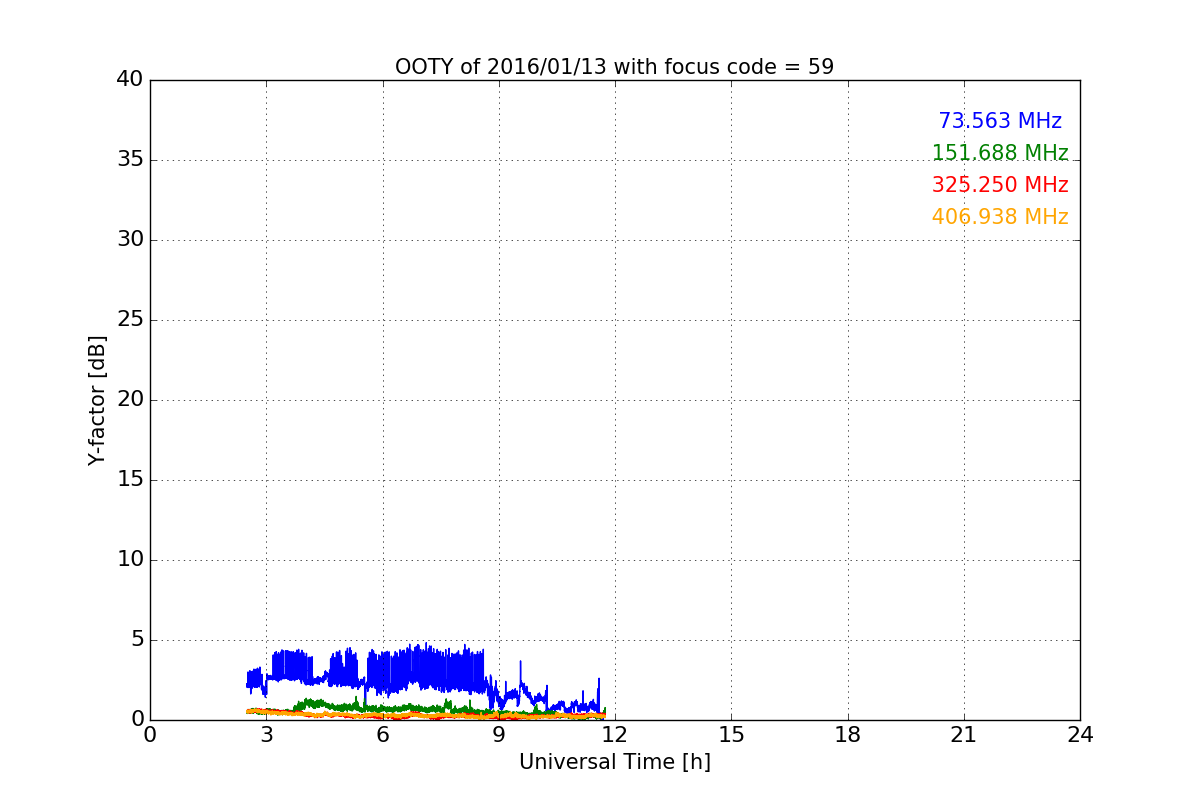Click the x-axis tick label '12'
The width and height of the screenshot is (1200, 800).
tap(615, 735)
